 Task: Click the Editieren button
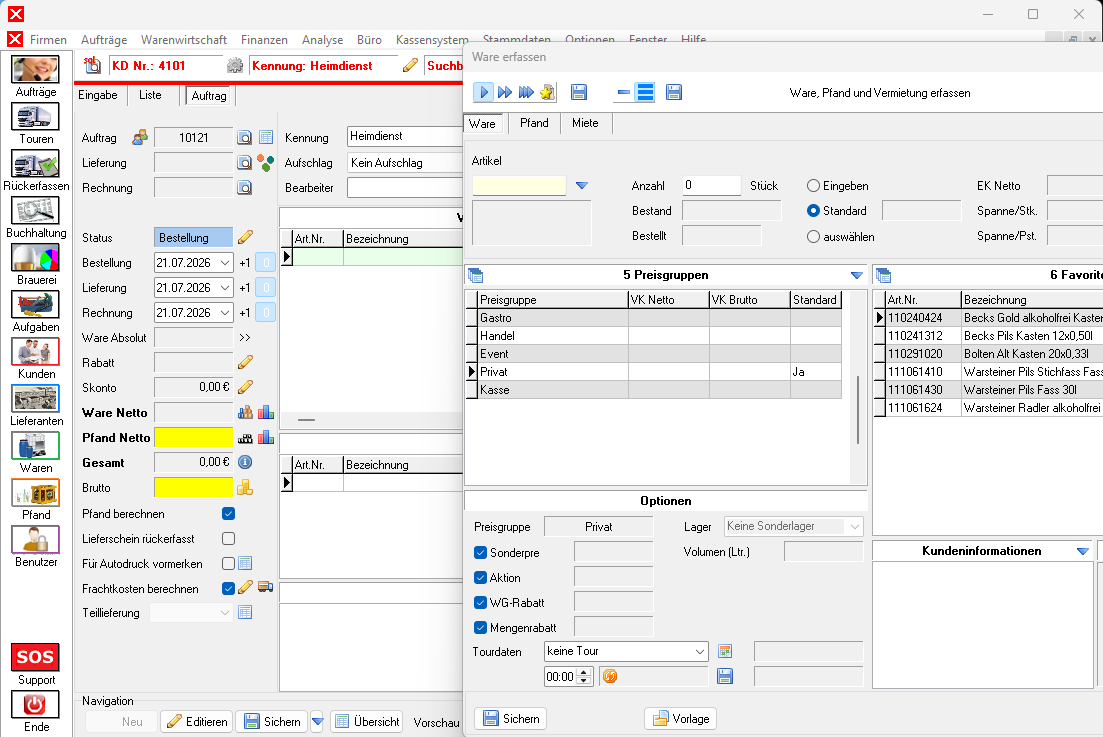tap(197, 722)
